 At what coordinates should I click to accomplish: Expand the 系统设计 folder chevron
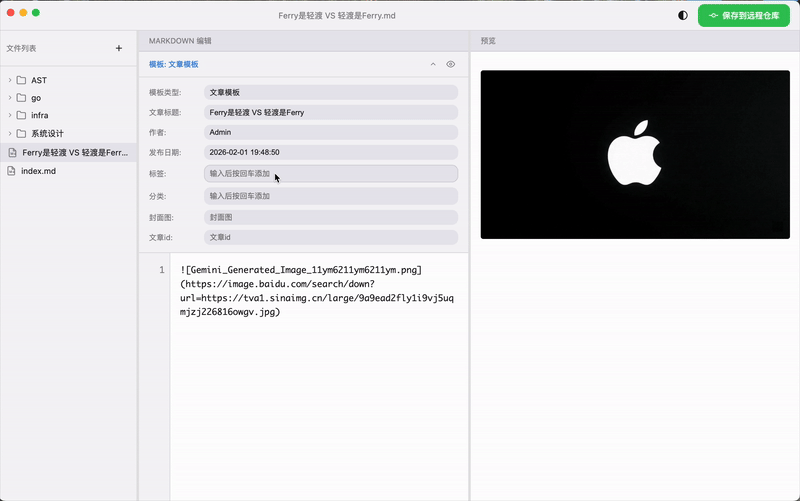coord(10,133)
